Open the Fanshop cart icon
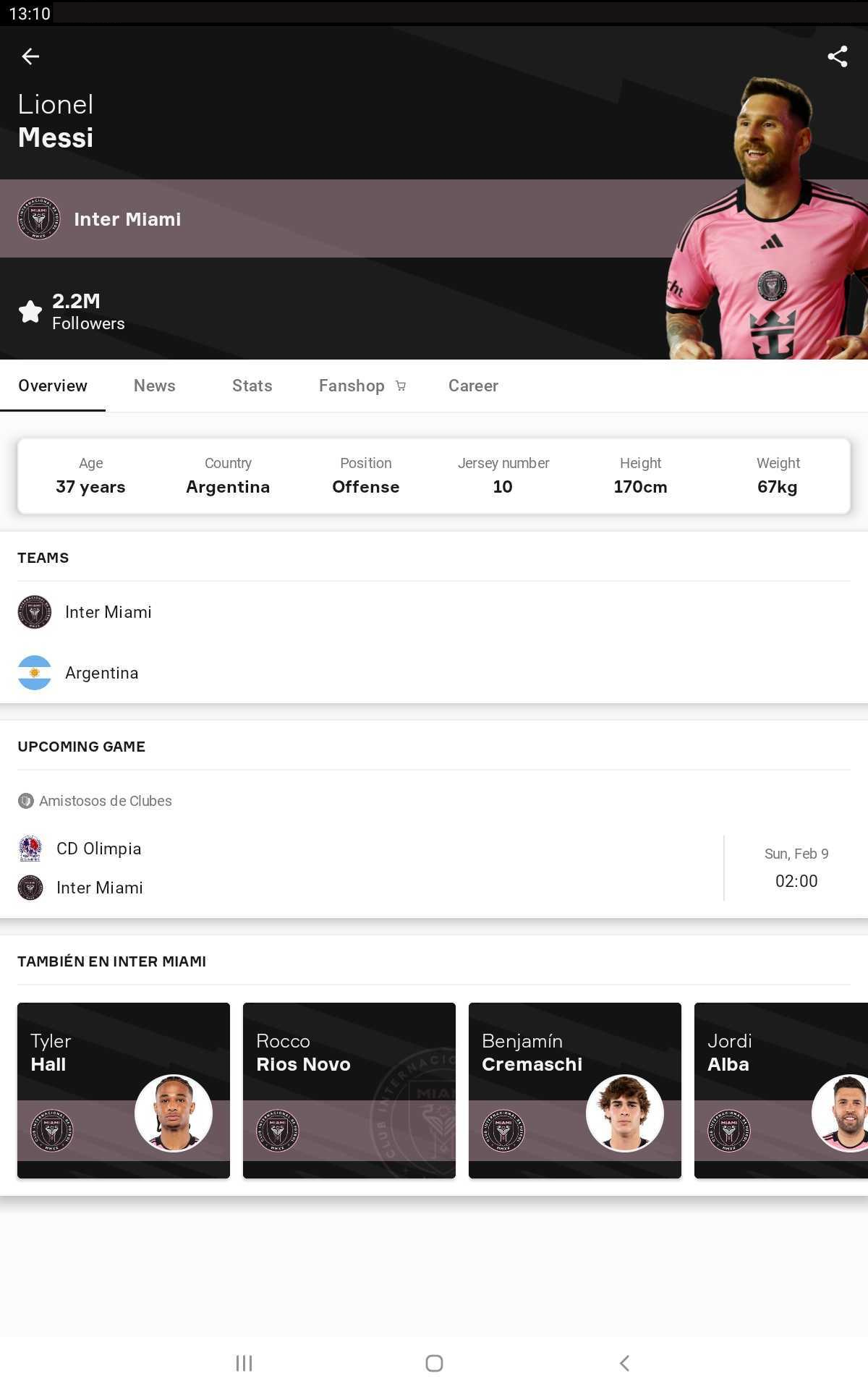 [401, 386]
